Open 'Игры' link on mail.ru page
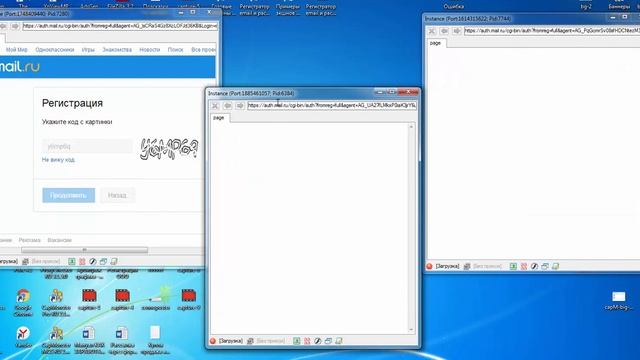The width and height of the screenshot is (640, 360). 88,49
